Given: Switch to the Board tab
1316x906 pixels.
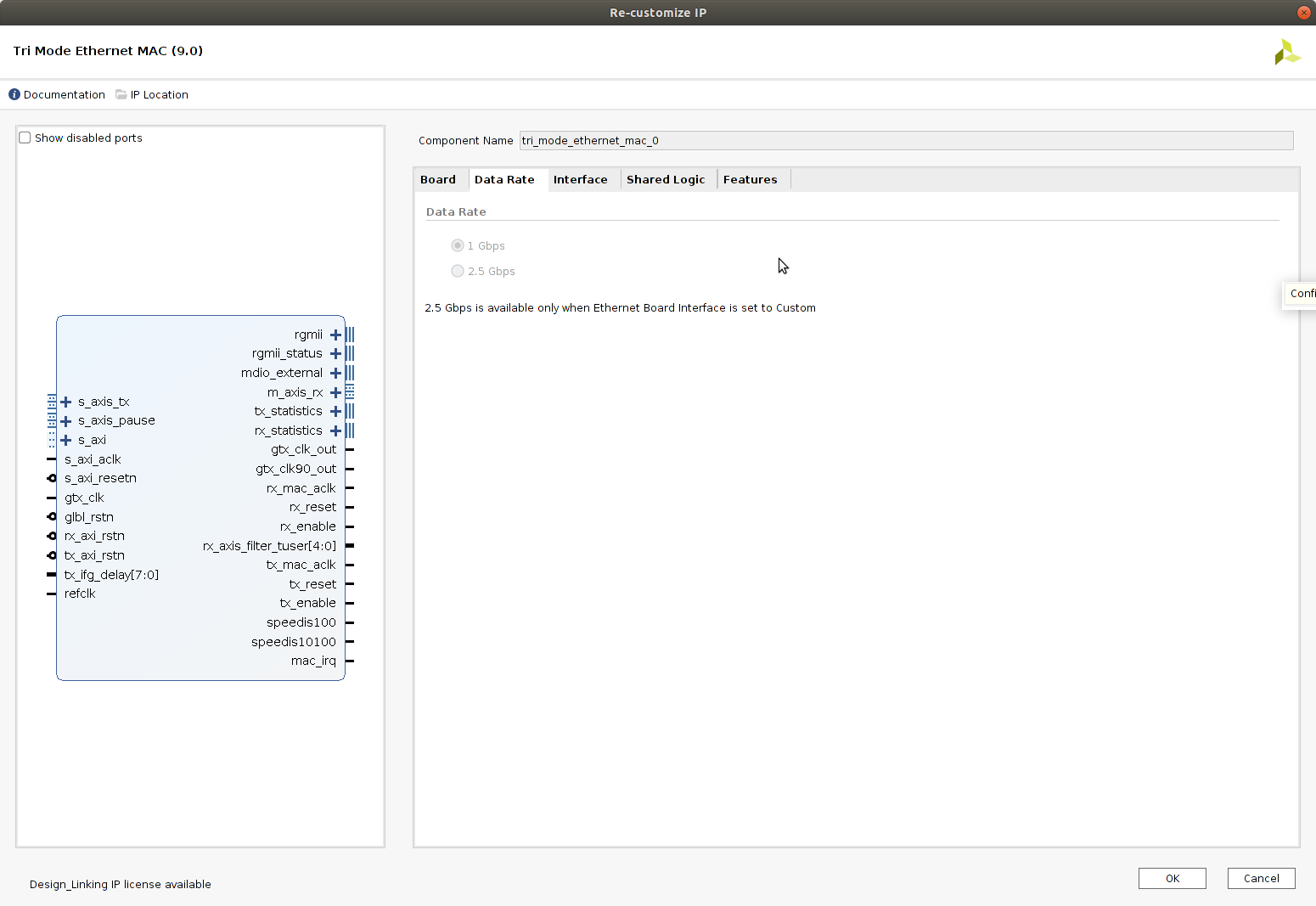Looking at the screenshot, I should [438, 179].
